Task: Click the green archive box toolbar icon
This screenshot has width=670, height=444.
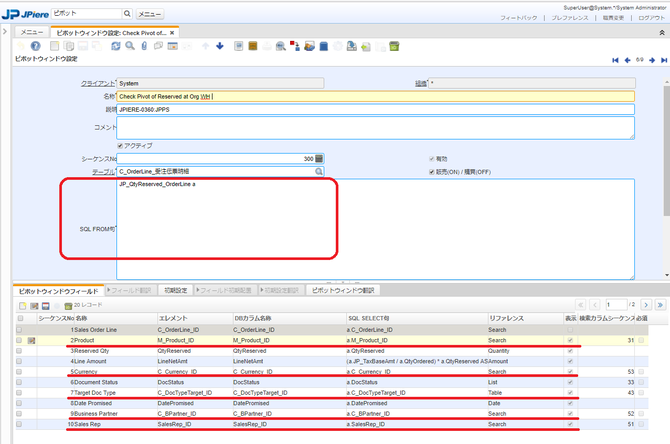Action: coord(394,46)
